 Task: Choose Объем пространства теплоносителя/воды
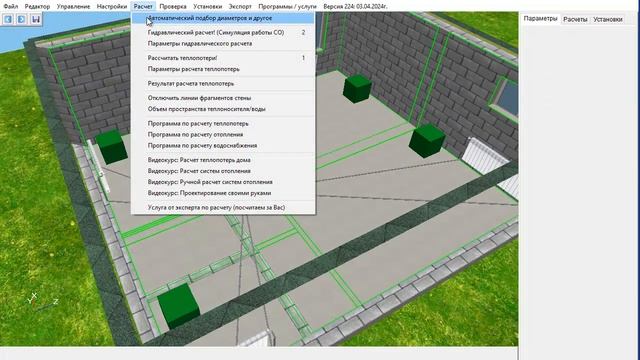point(223,109)
